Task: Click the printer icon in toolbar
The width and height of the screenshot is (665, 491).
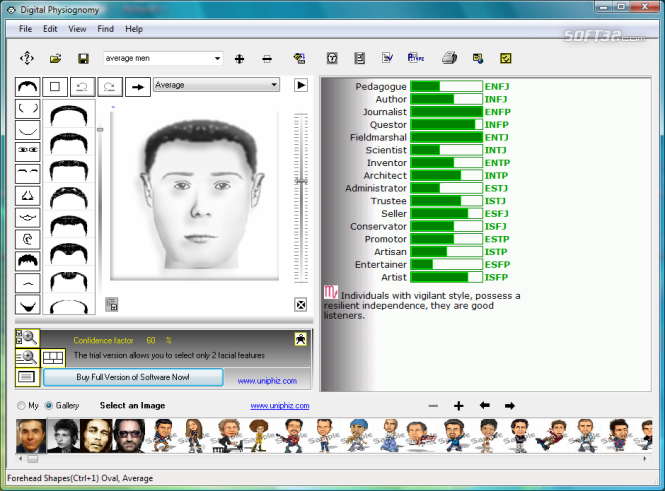Action: point(449,58)
